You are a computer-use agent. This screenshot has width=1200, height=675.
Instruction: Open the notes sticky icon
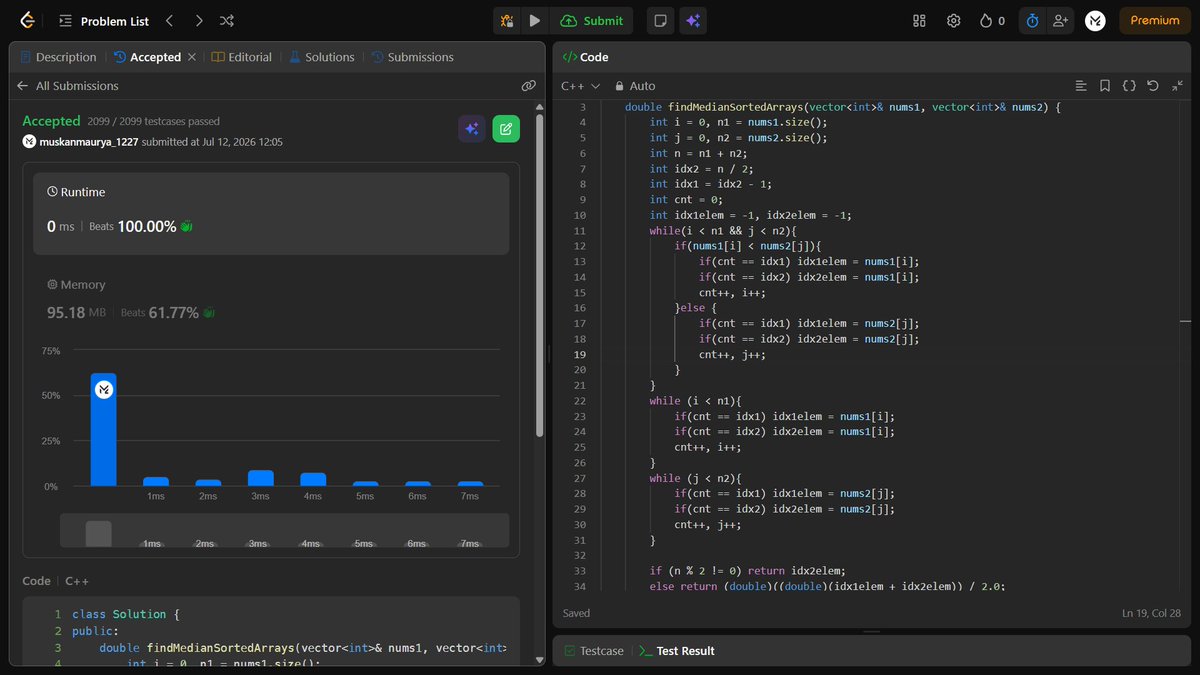[x=659, y=20]
